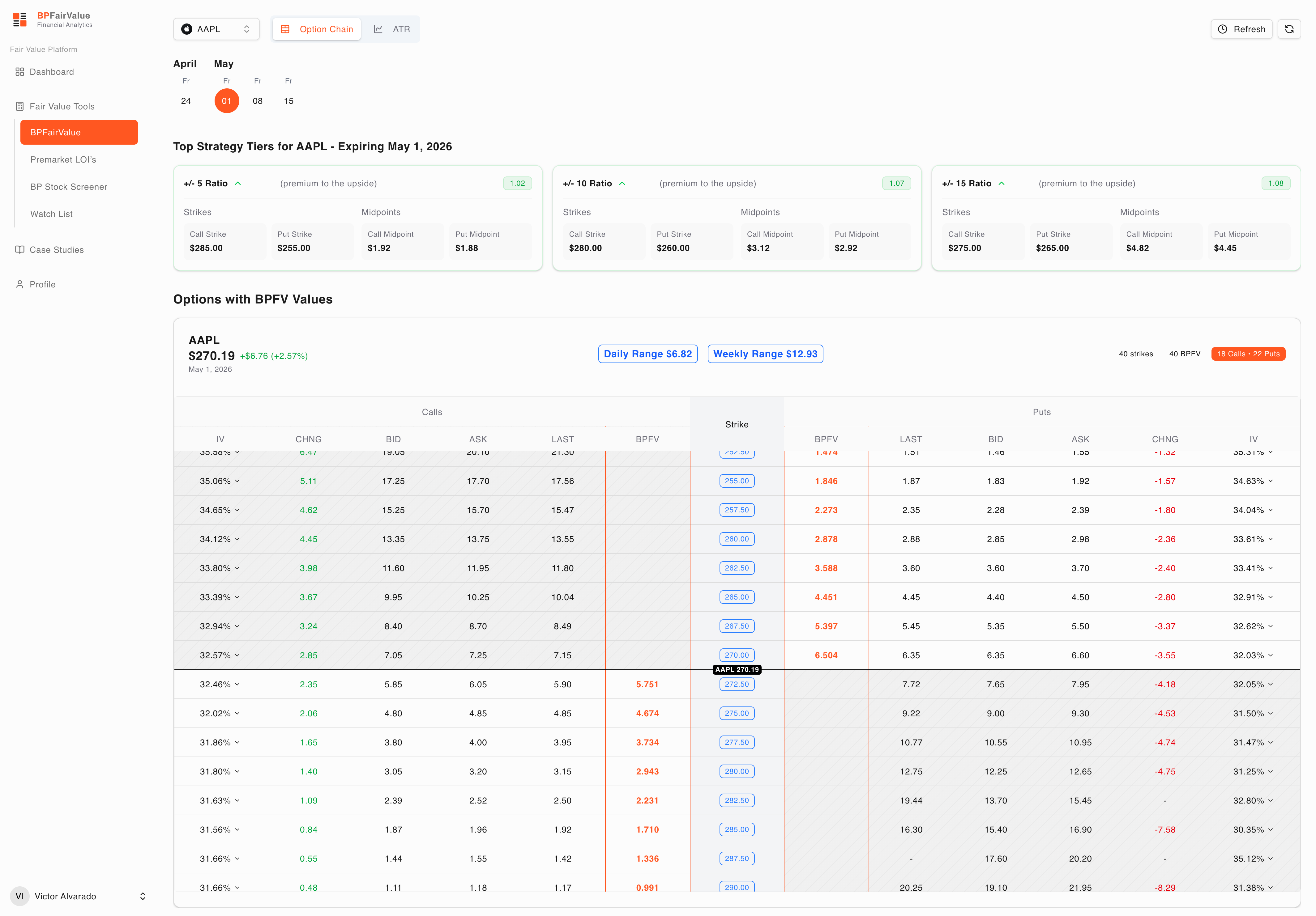Viewport: 1316px width, 916px height.
Task: Click the Calls CHNG column header
Action: click(x=308, y=439)
